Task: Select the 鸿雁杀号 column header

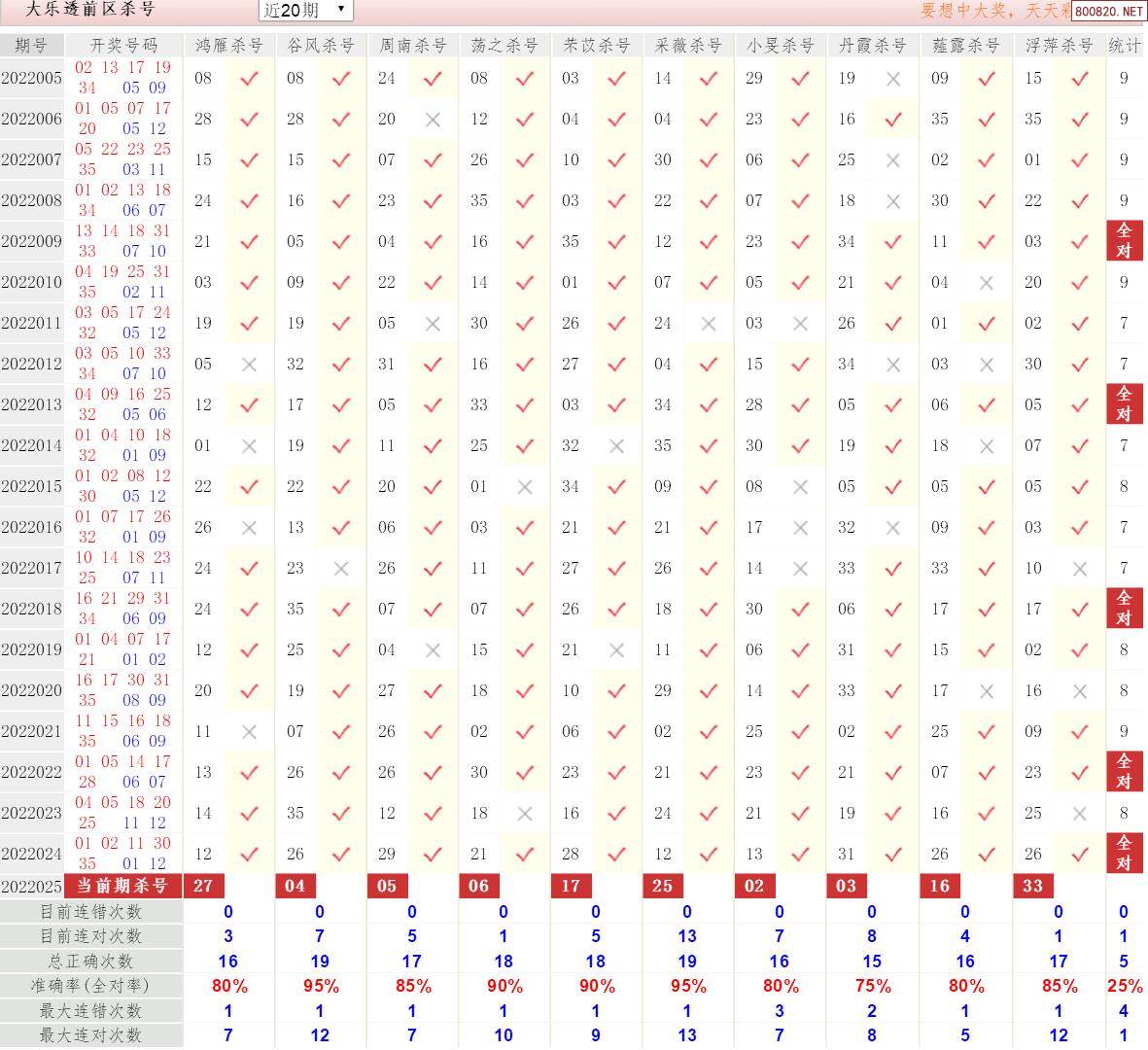Action: (x=229, y=46)
